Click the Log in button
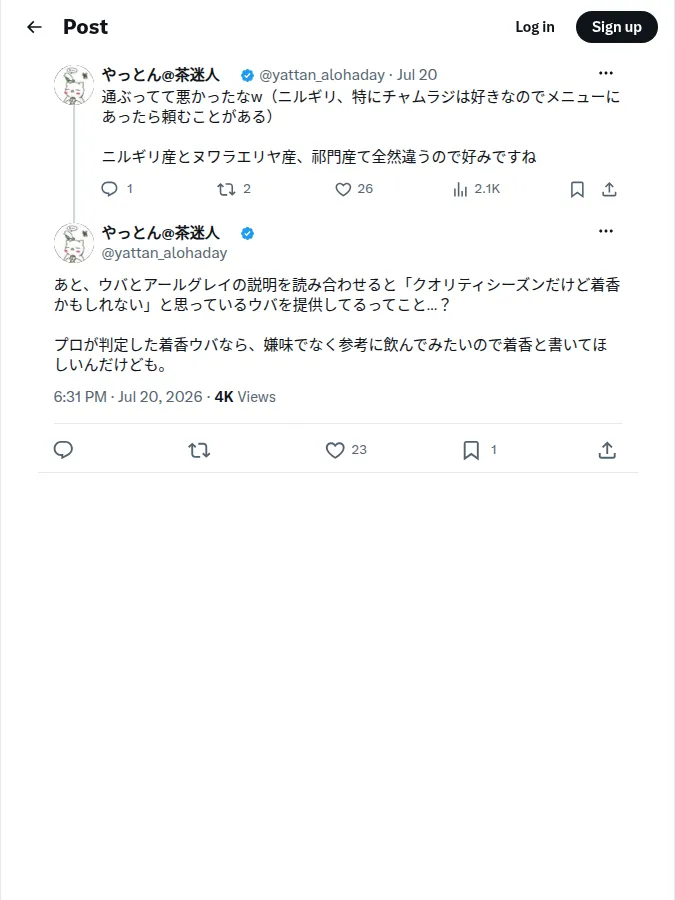 point(534,27)
